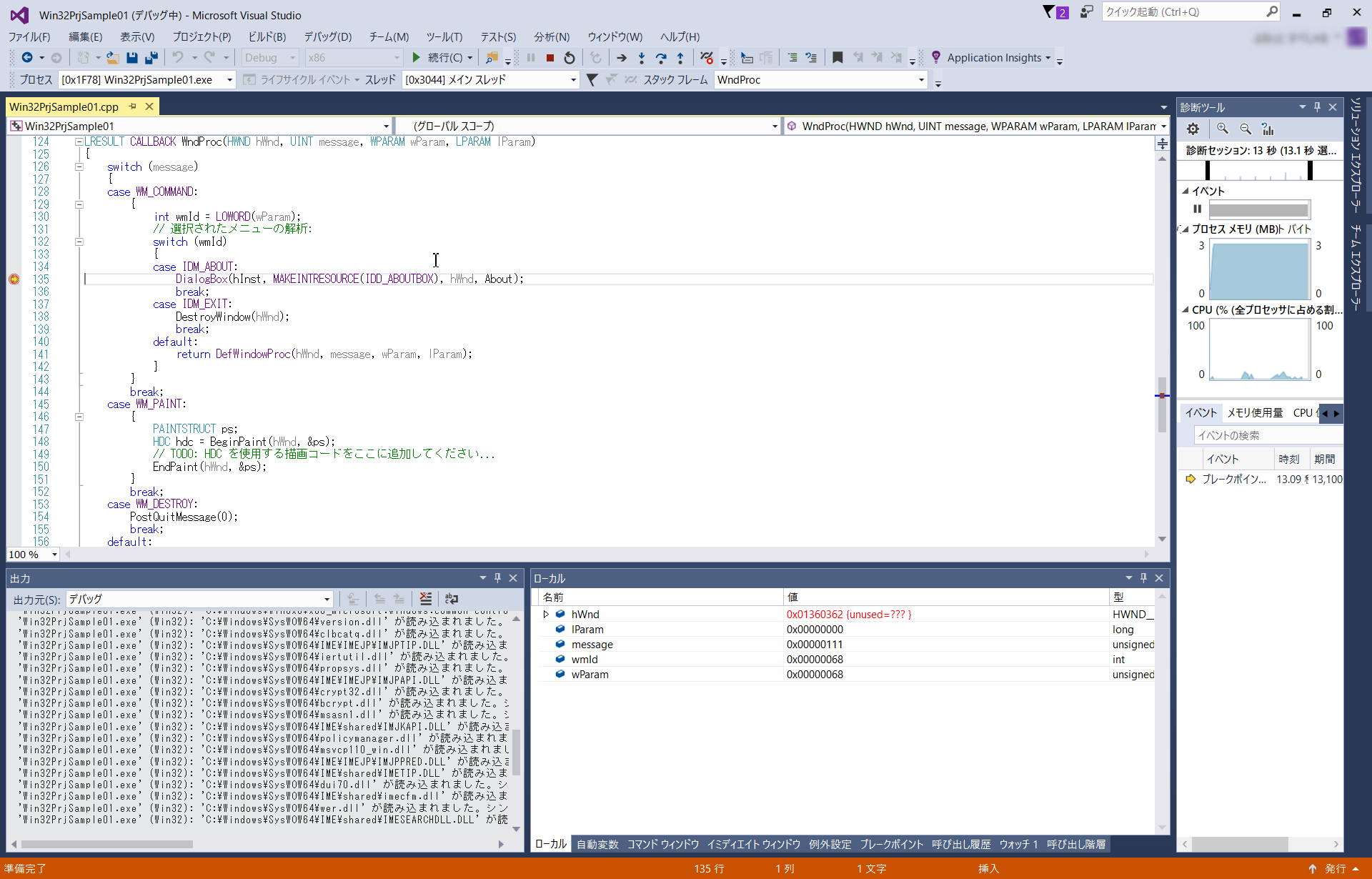Click zoom in icon in diagnostic tools

point(1223,129)
